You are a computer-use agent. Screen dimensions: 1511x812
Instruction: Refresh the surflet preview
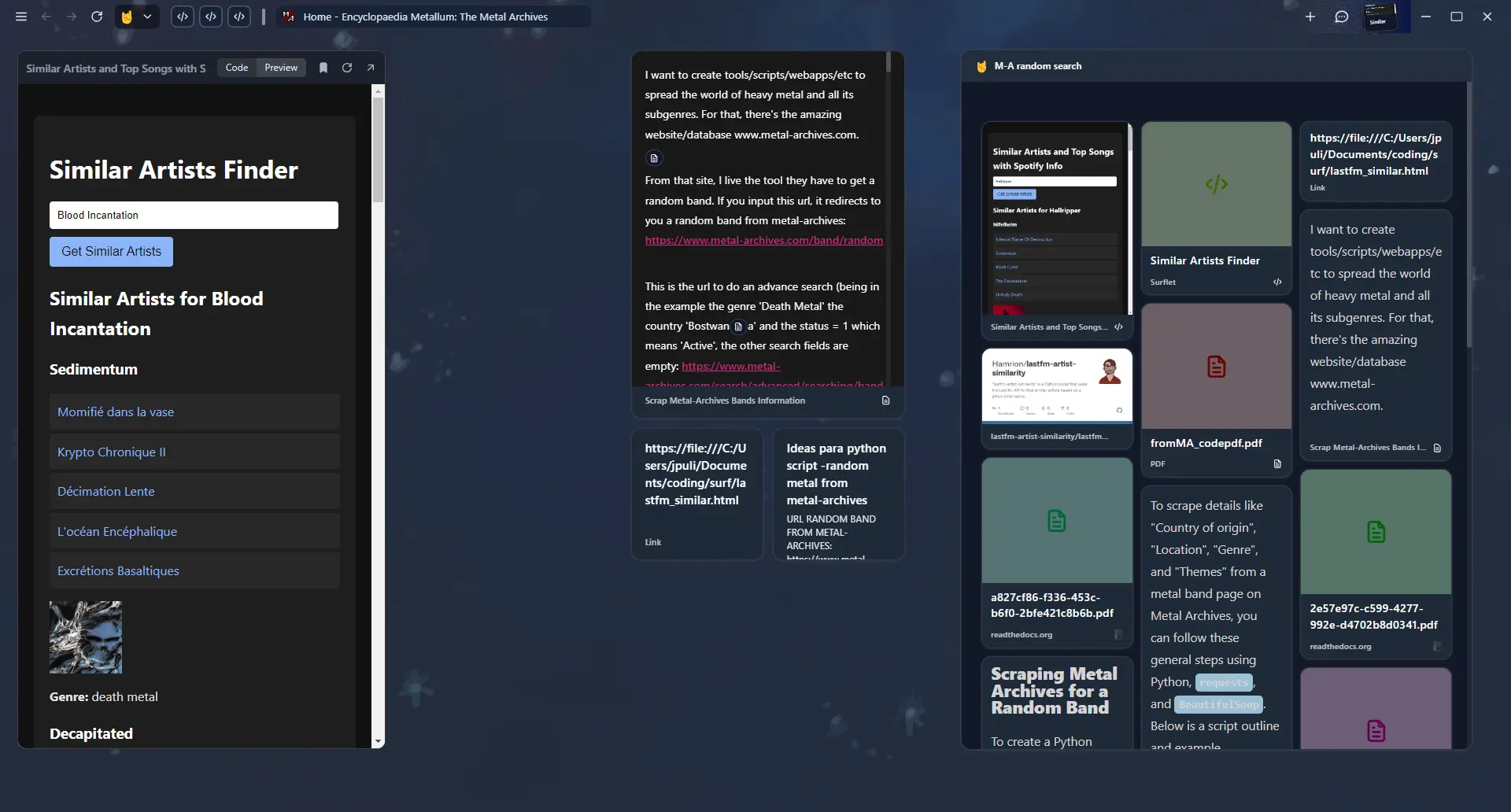[x=347, y=68]
